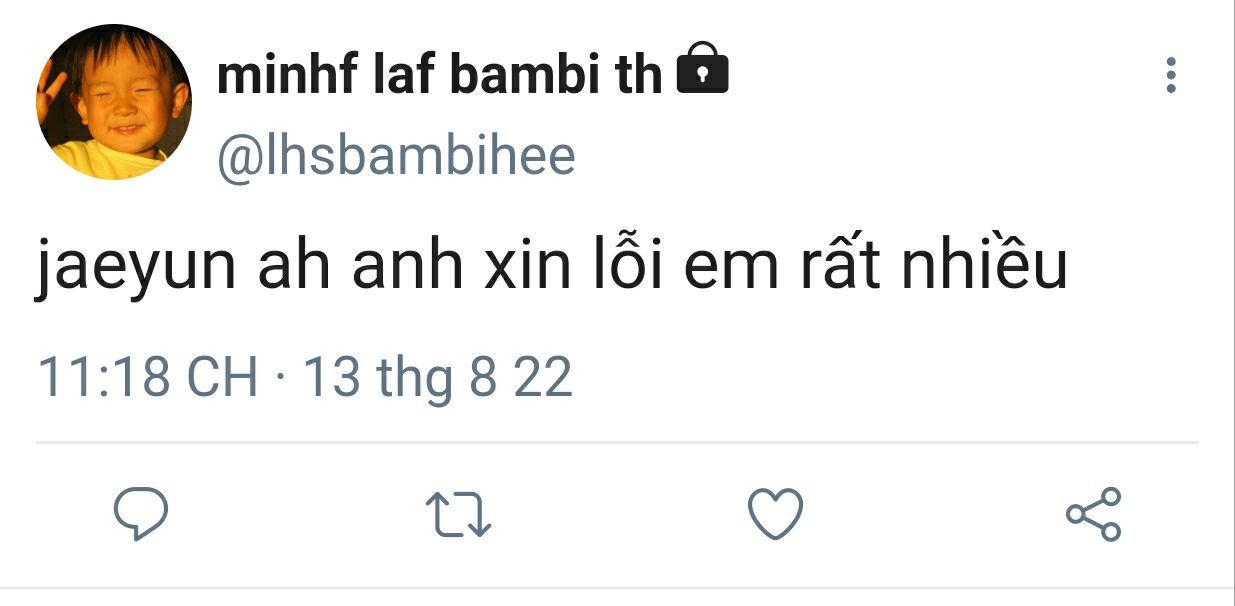This screenshot has width=1235, height=606.
Task: Open the share icon below the tweet
Action: [1094, 514]
